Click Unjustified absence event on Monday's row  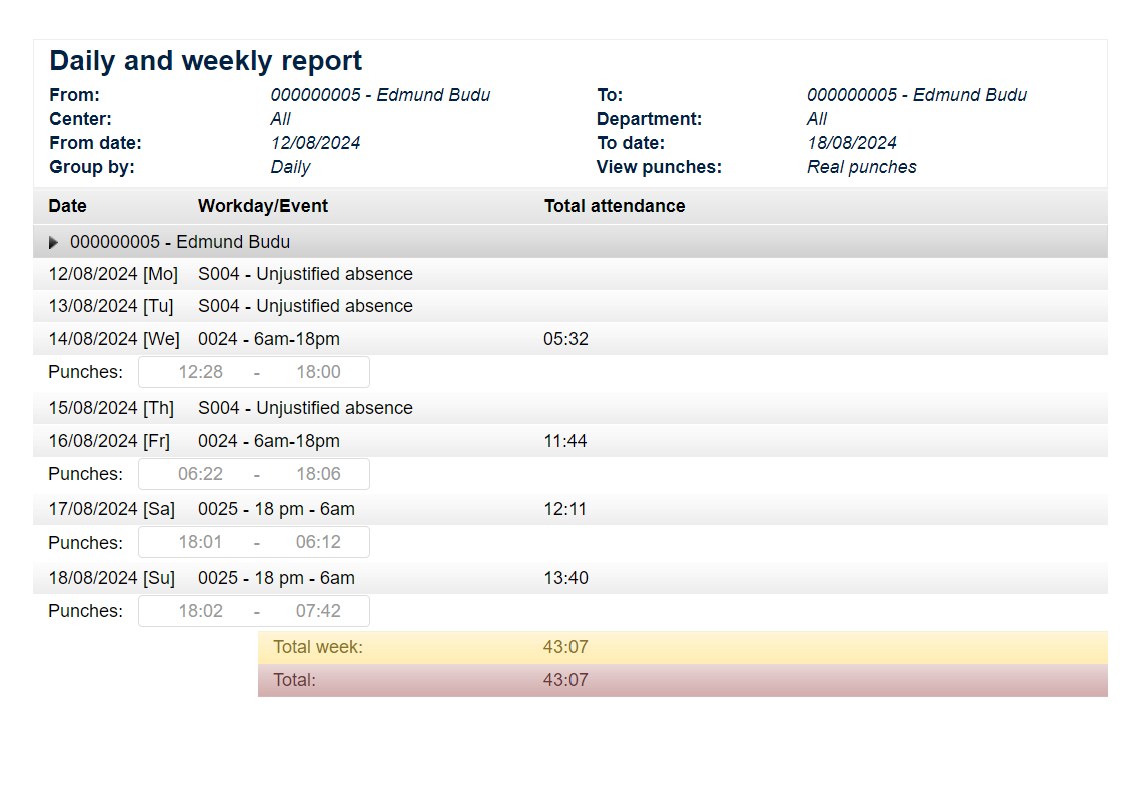click(306, 274)
